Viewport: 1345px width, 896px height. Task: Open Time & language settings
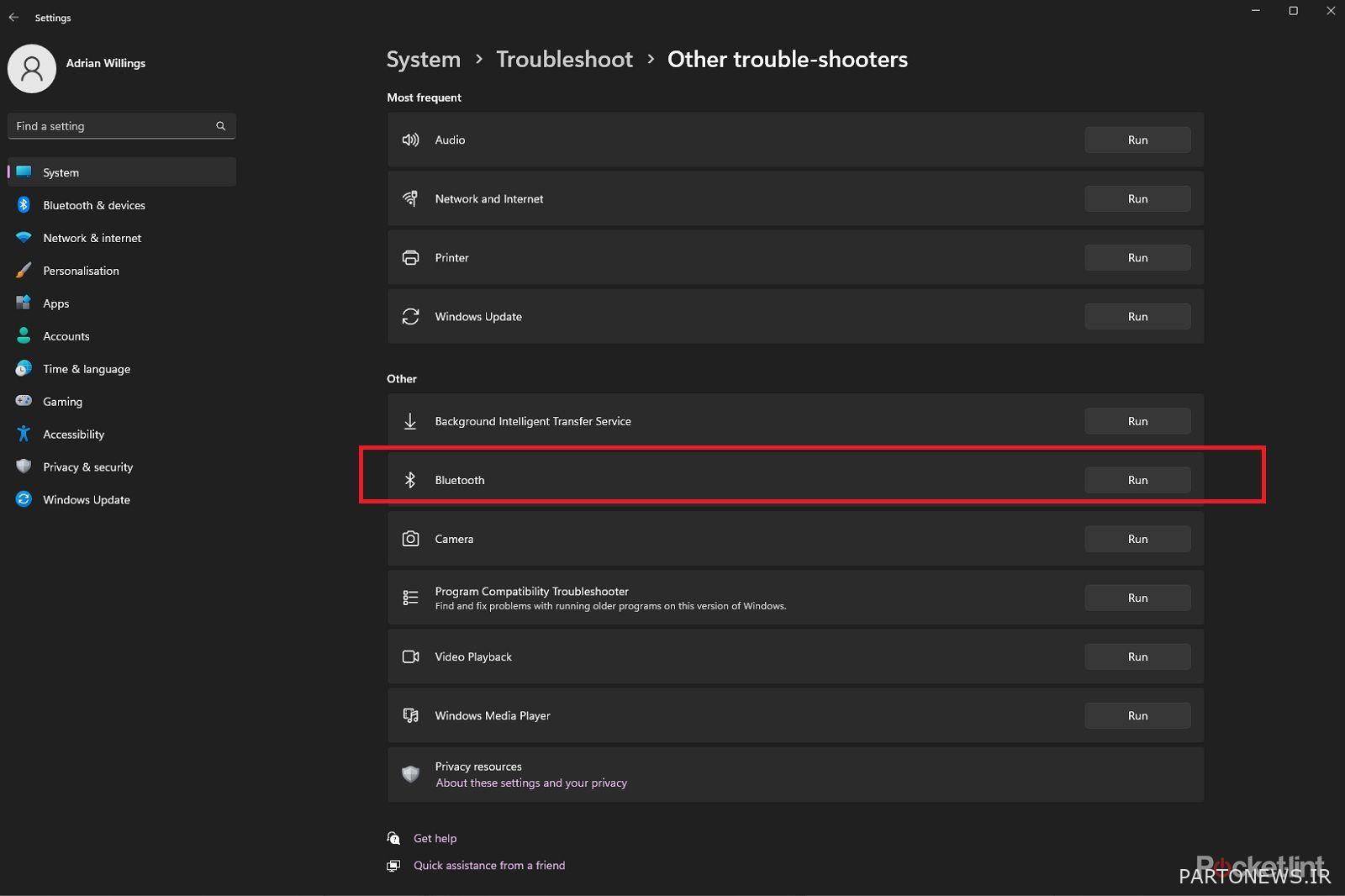click(x=122, y=369)
